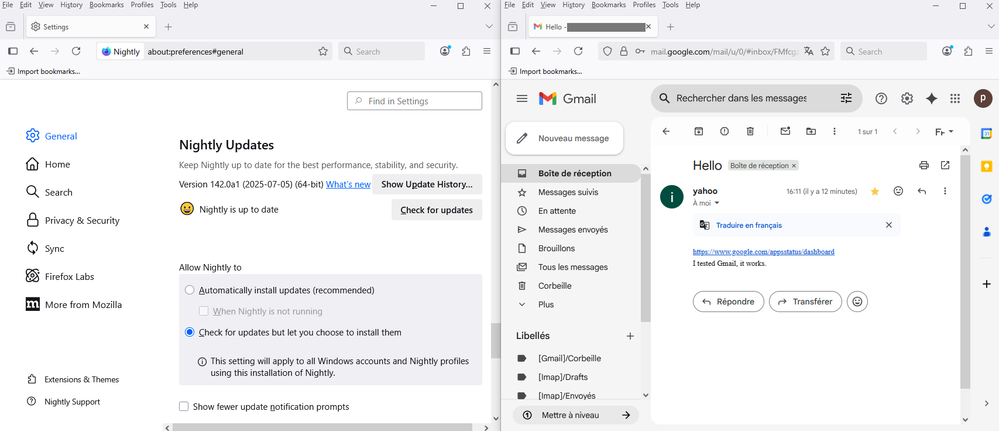Click the Check for updates button

(436, 210)
